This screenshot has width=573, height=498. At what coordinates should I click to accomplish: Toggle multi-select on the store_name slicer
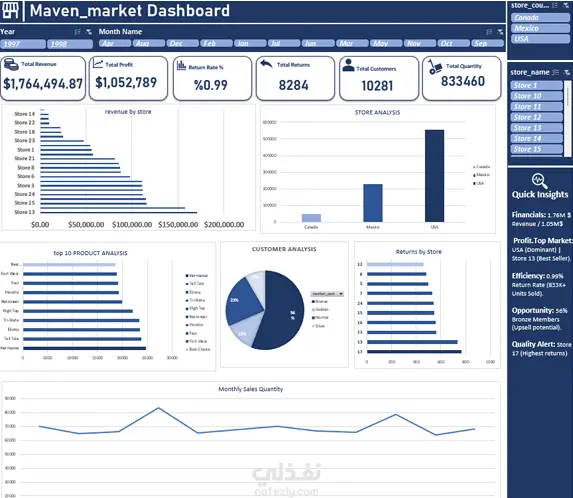pos(556,72)
